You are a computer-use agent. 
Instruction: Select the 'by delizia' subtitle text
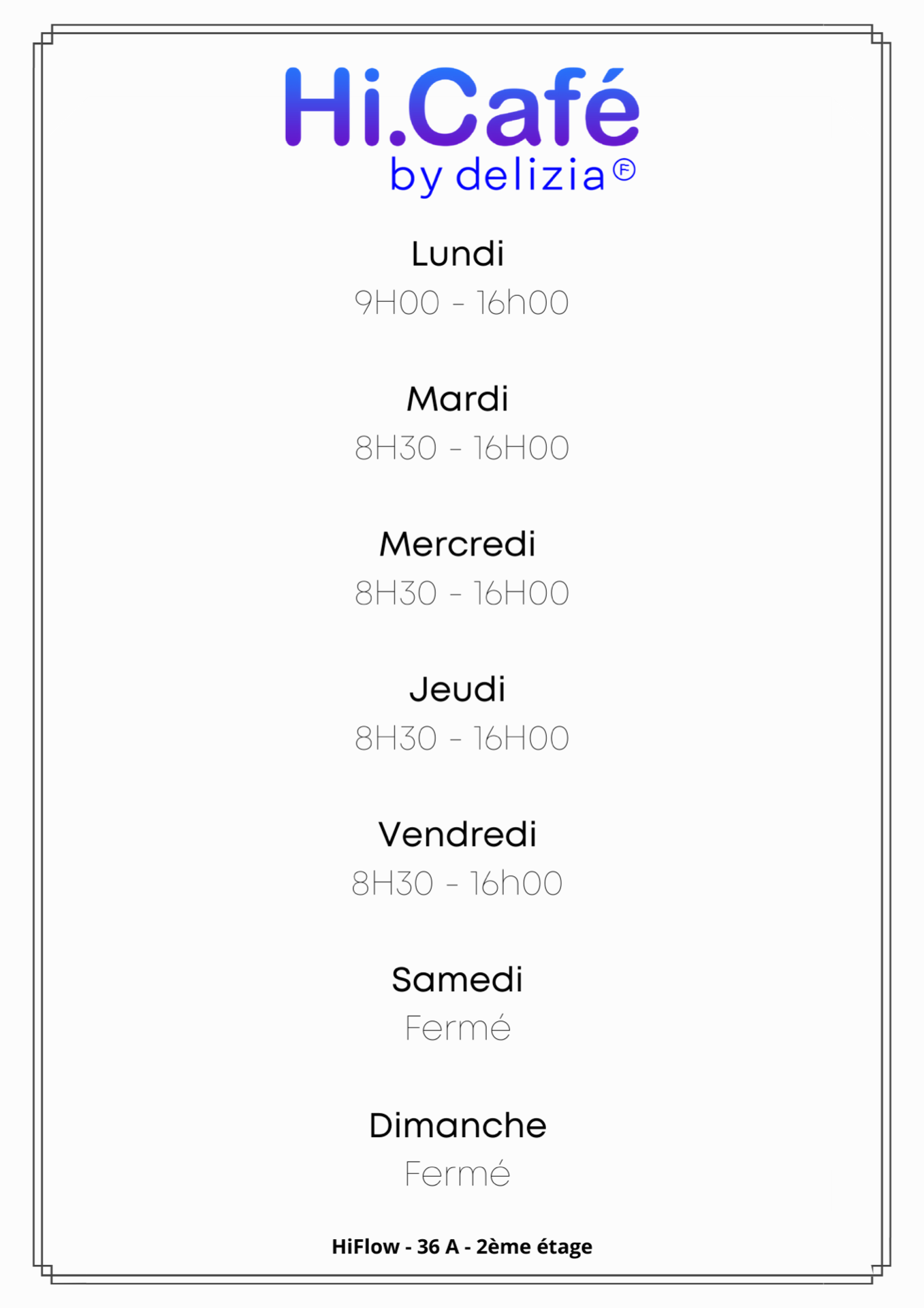(x=497, y=176)
